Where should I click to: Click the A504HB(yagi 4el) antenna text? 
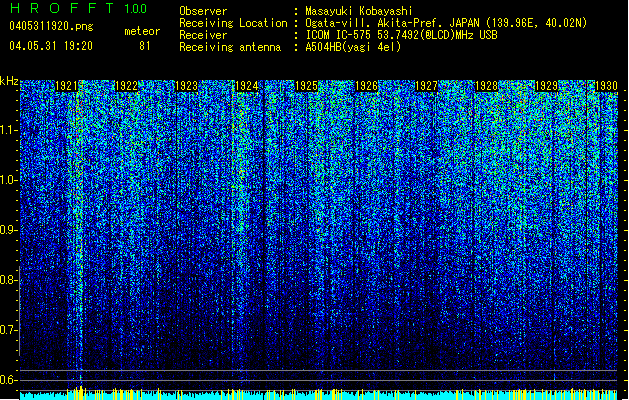353,47
